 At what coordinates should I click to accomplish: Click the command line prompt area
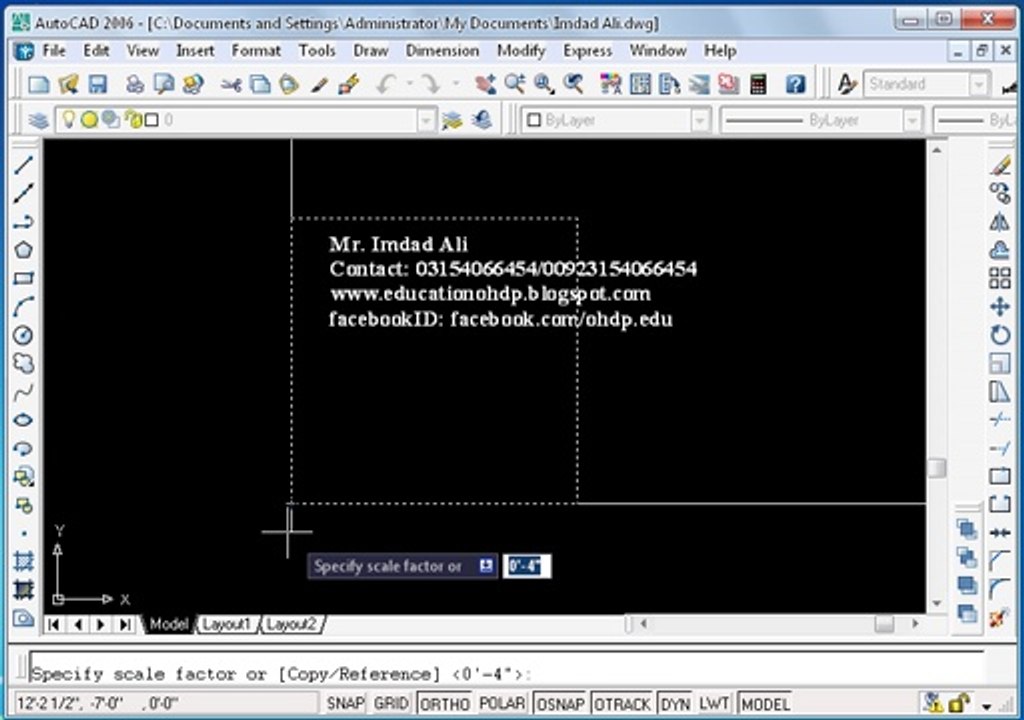coord(506,674)
